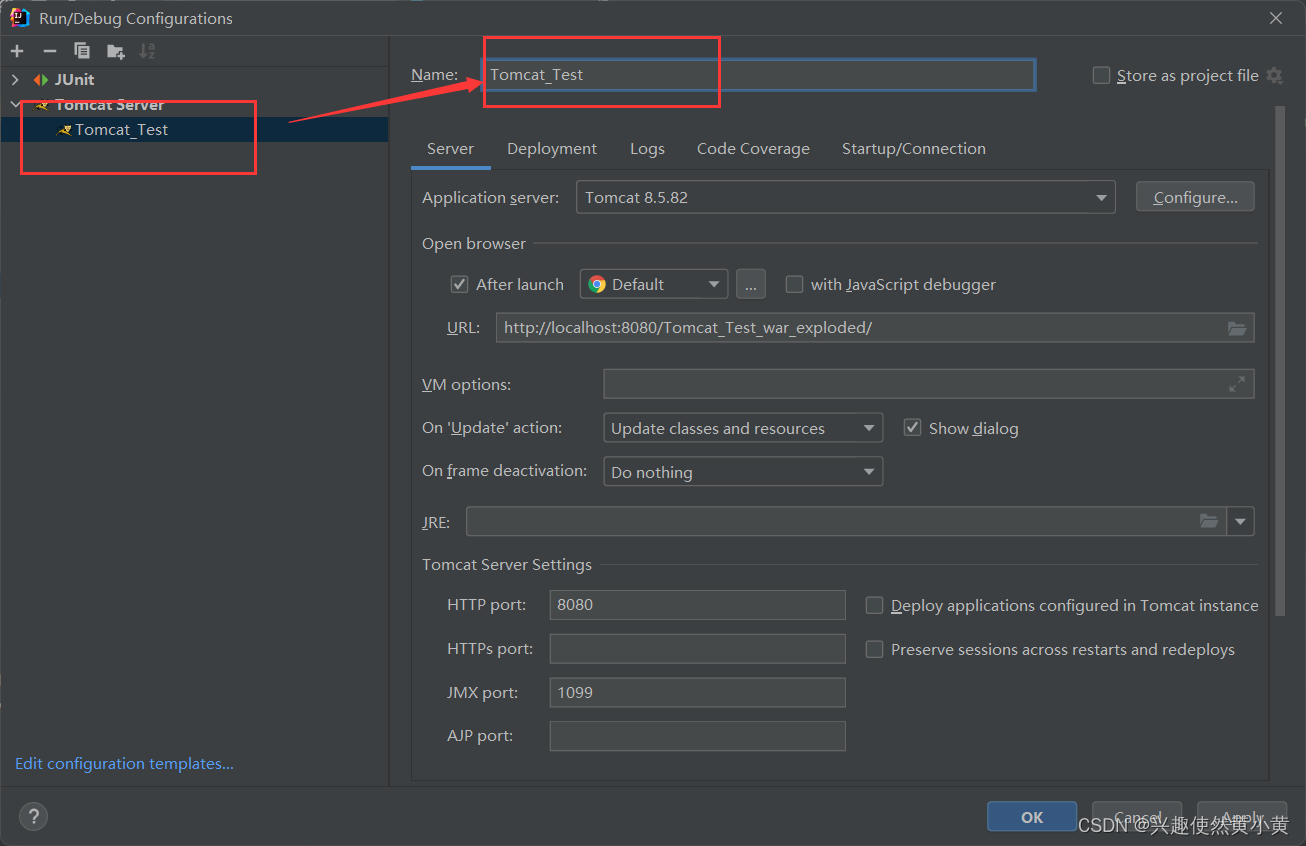The height and width of the screenshot is (846, 1306).
Task: Click the Sort Configurations alphabetically icon
Action: pos(147,51)
